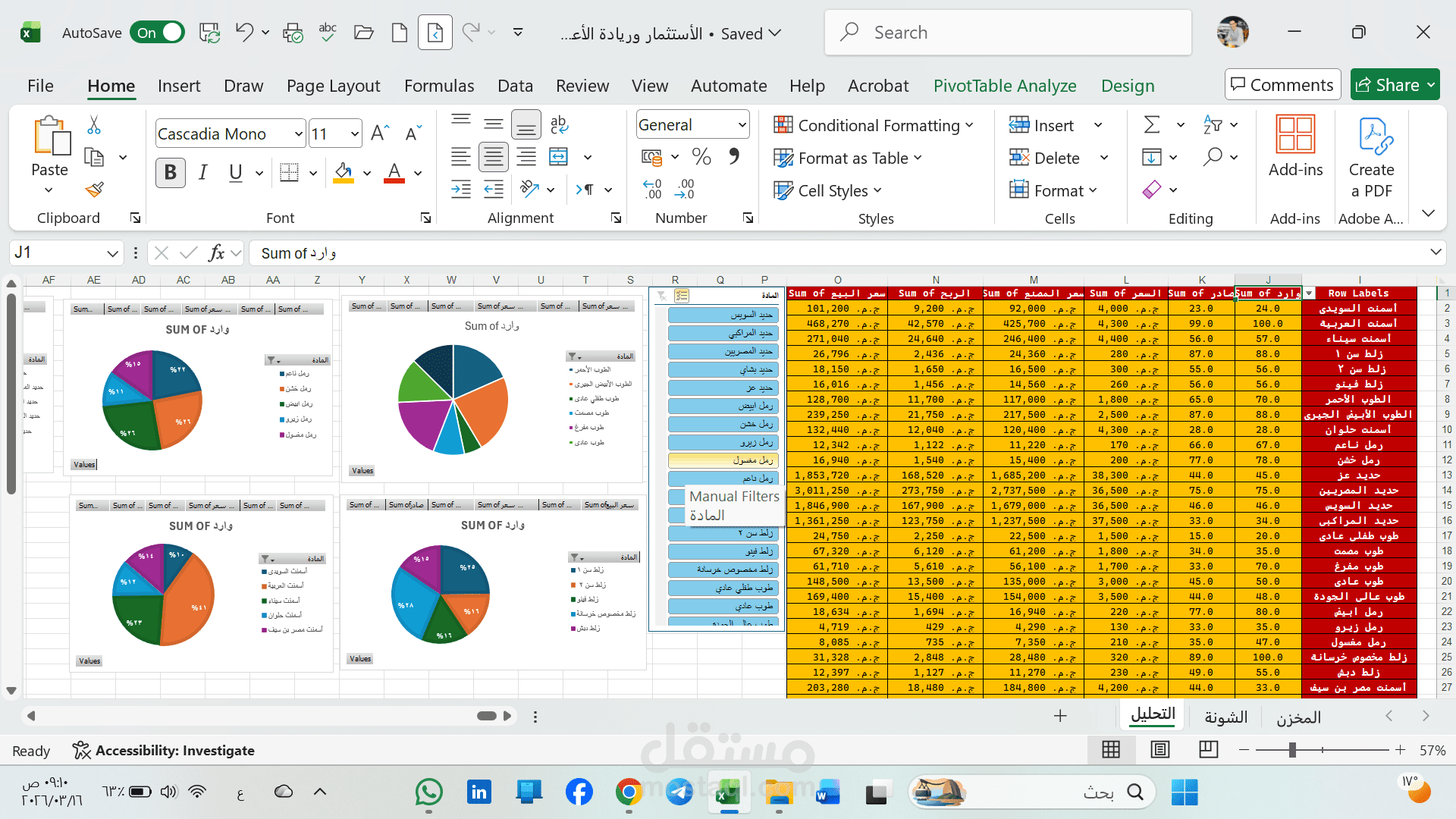1456x819 pixels.
Task: Open the Fill Color dropdown arrow
Action: pyautogui.click(x=367, y=172)
